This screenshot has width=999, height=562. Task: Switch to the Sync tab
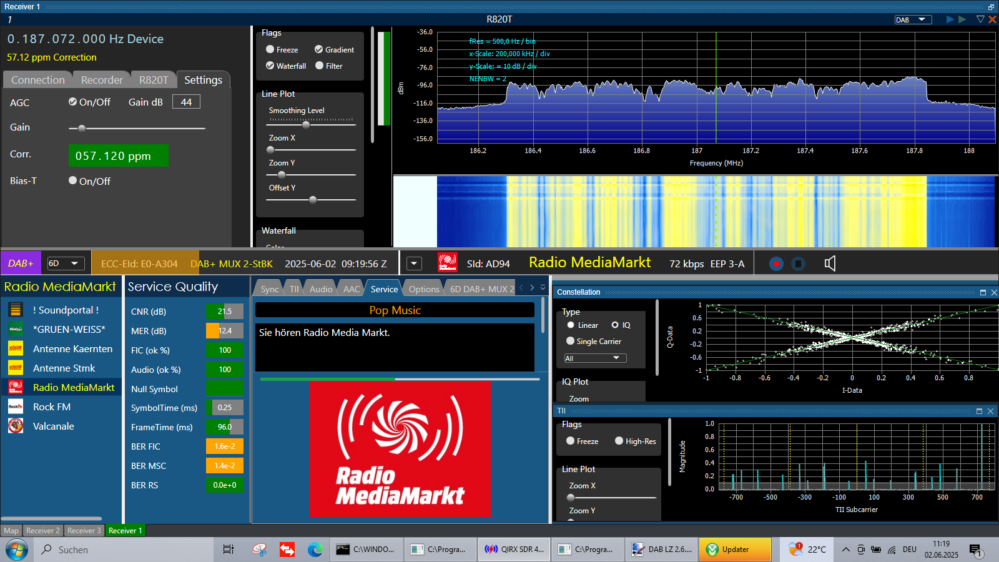pyautogui.click(x=269, y=289)
